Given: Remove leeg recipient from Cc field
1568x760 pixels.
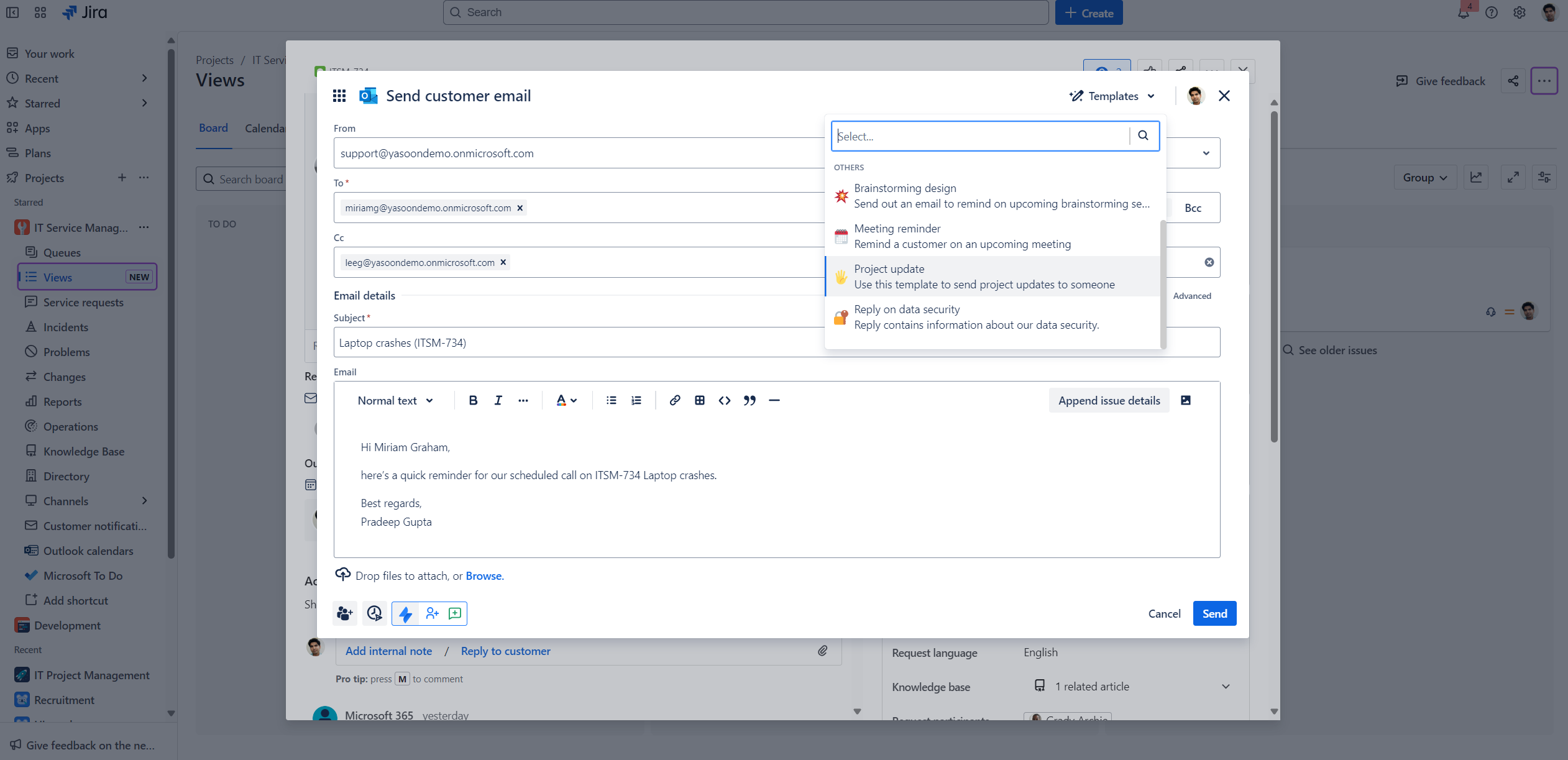Looking at the screenshot, I should [x=503, y=262].
